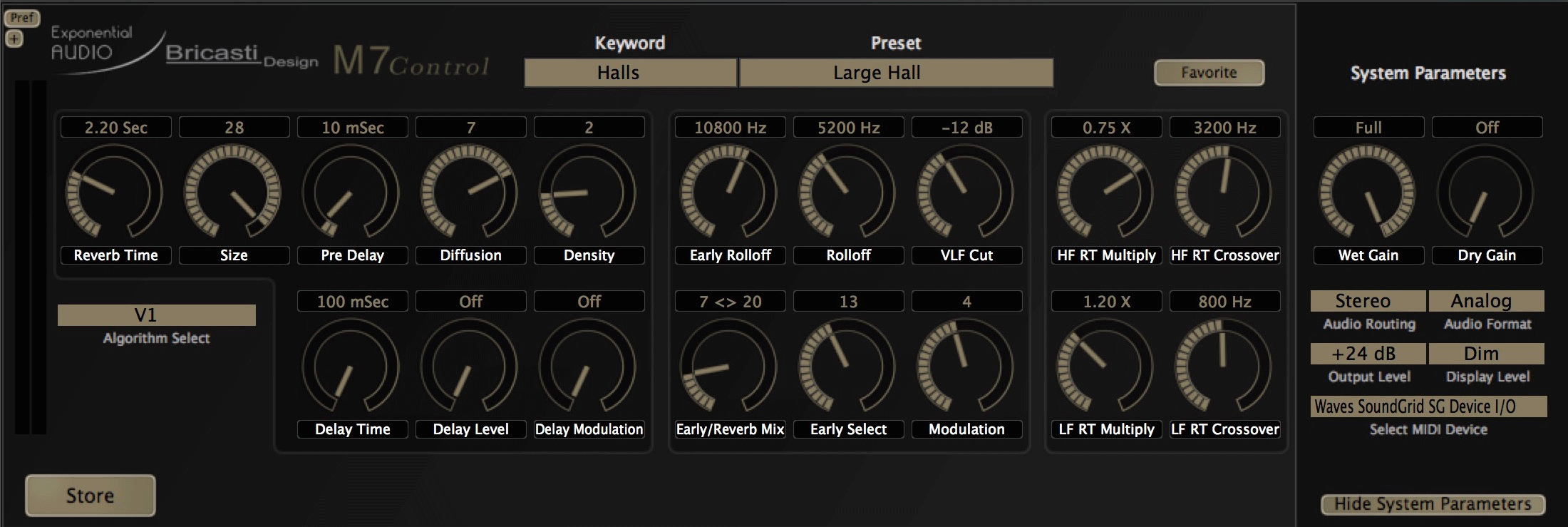
Task: Click the Delay Time knob
Action: (351, 366)
